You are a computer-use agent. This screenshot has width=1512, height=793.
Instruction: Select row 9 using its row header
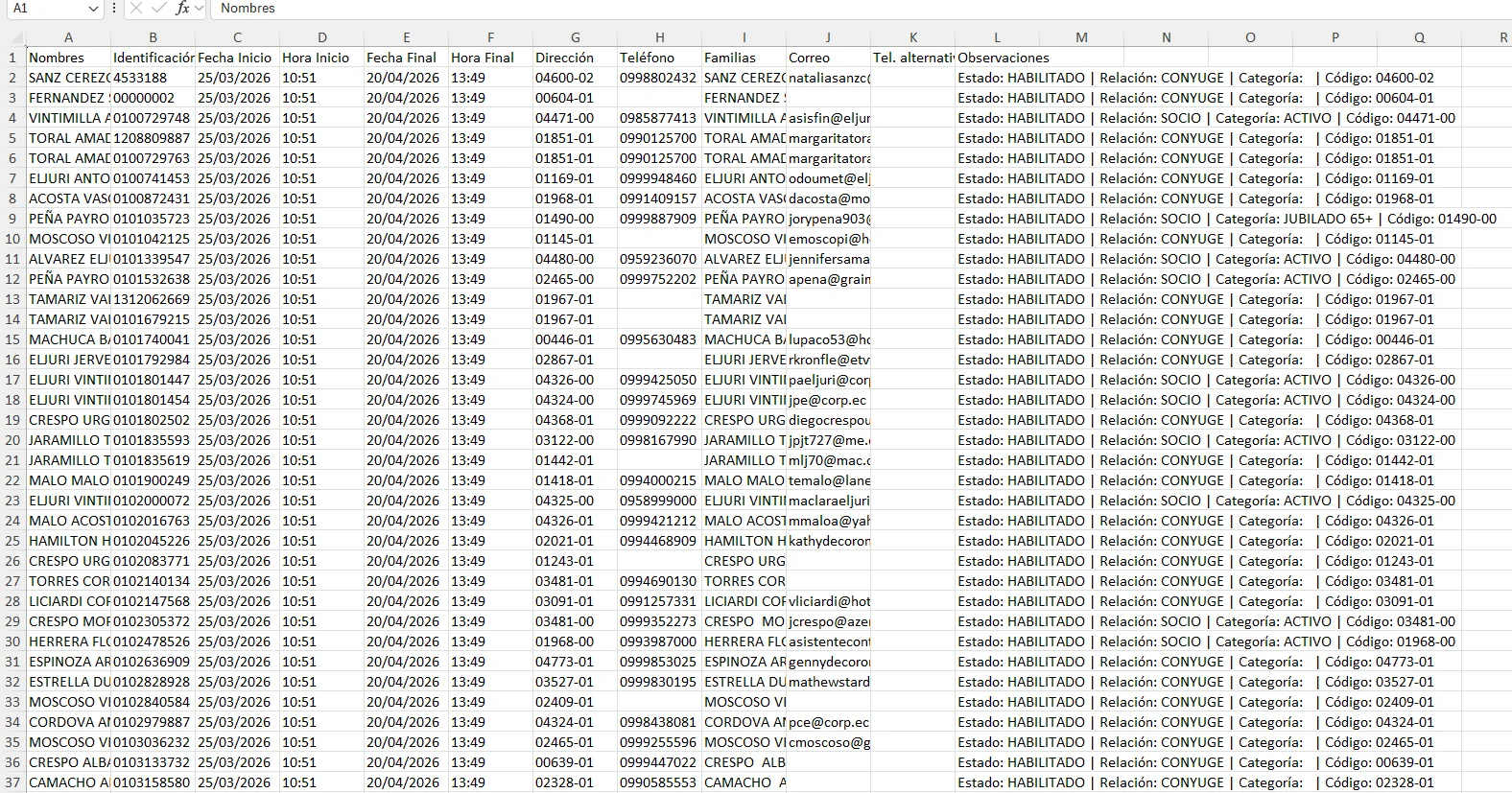(x=13, y=219)
